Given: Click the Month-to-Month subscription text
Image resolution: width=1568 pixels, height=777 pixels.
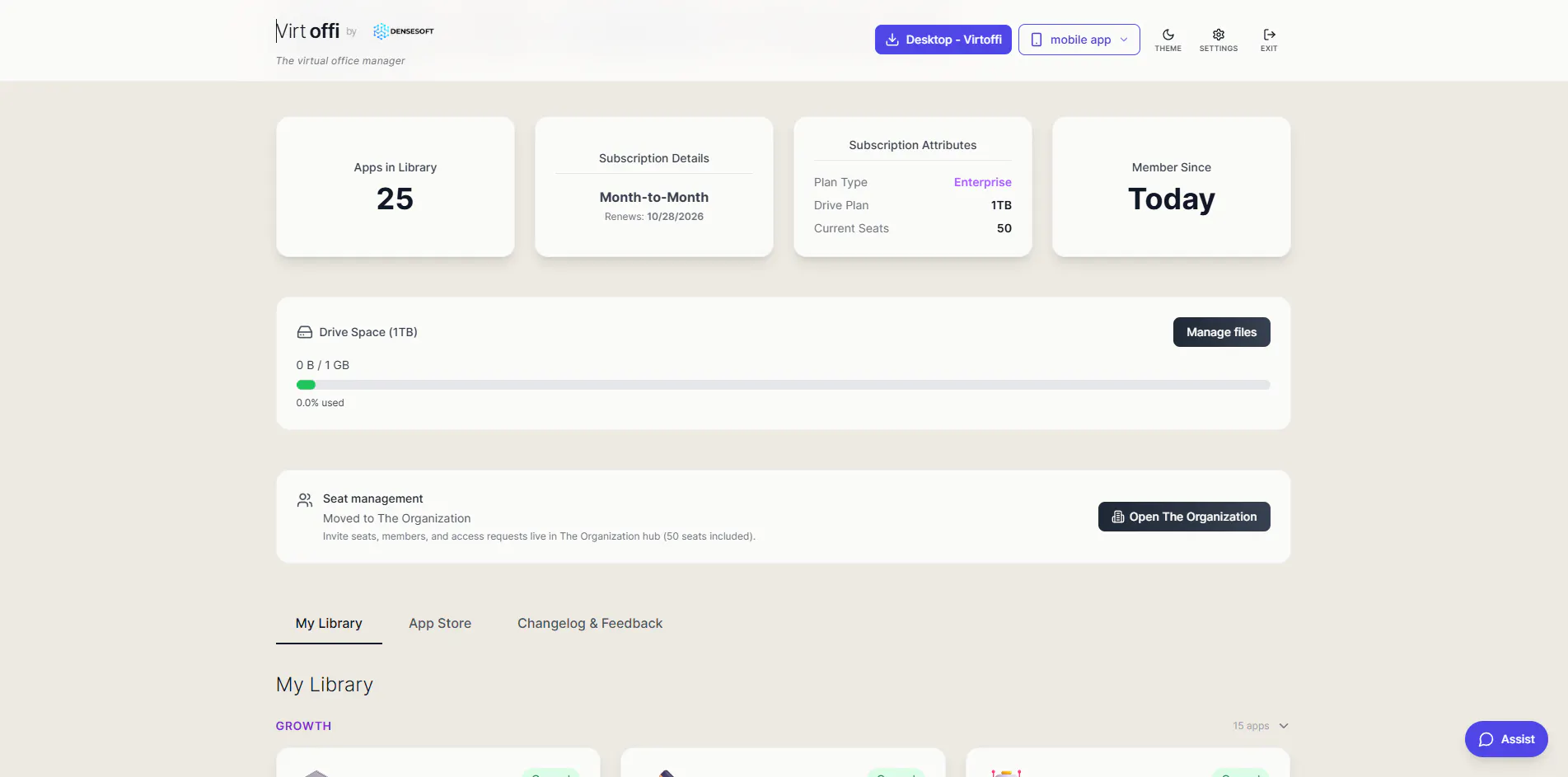Looking at the screenshot, I should (x=653, y=197).
